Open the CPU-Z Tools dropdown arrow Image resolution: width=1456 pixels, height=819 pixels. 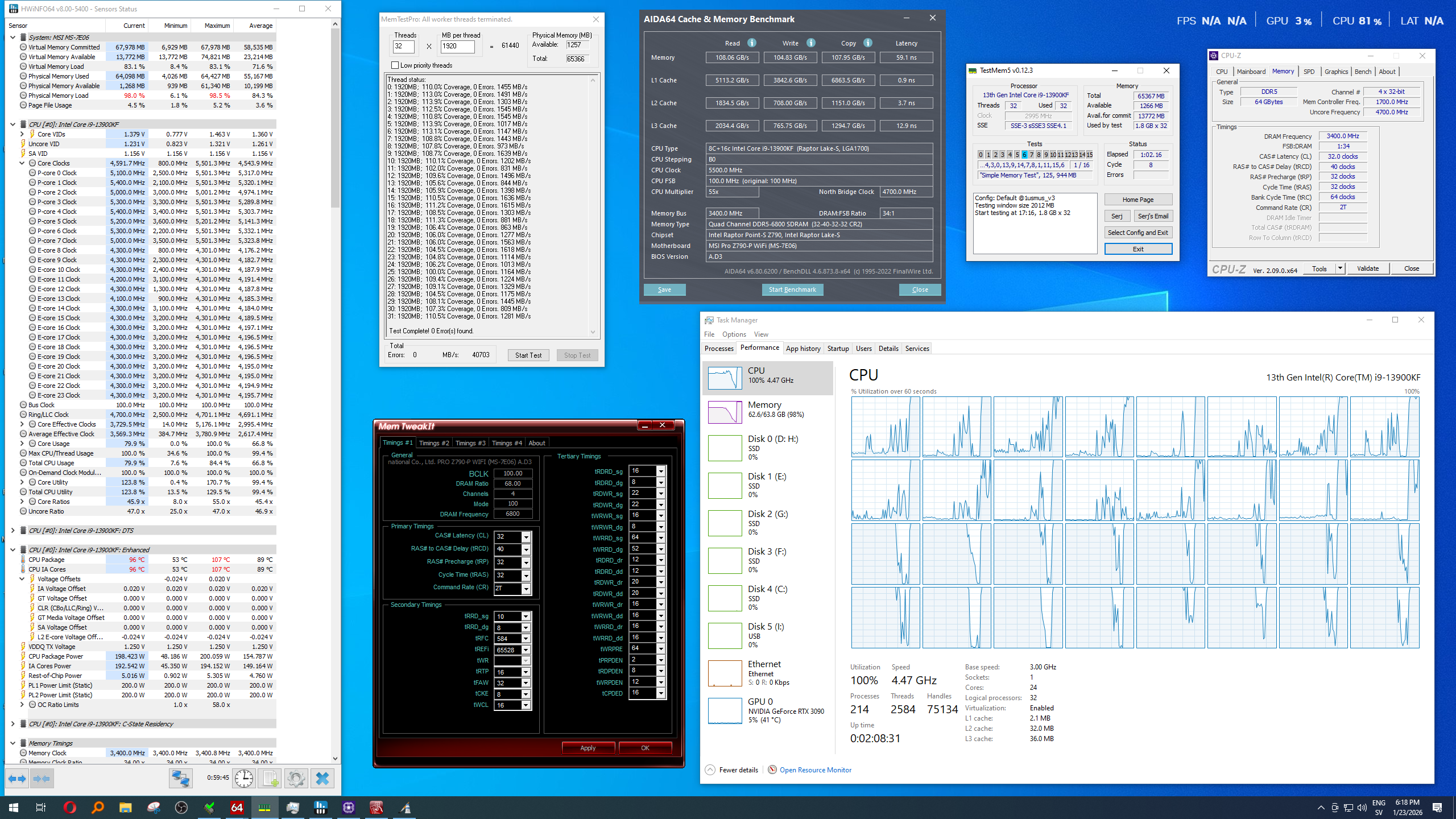point(1340,268)
